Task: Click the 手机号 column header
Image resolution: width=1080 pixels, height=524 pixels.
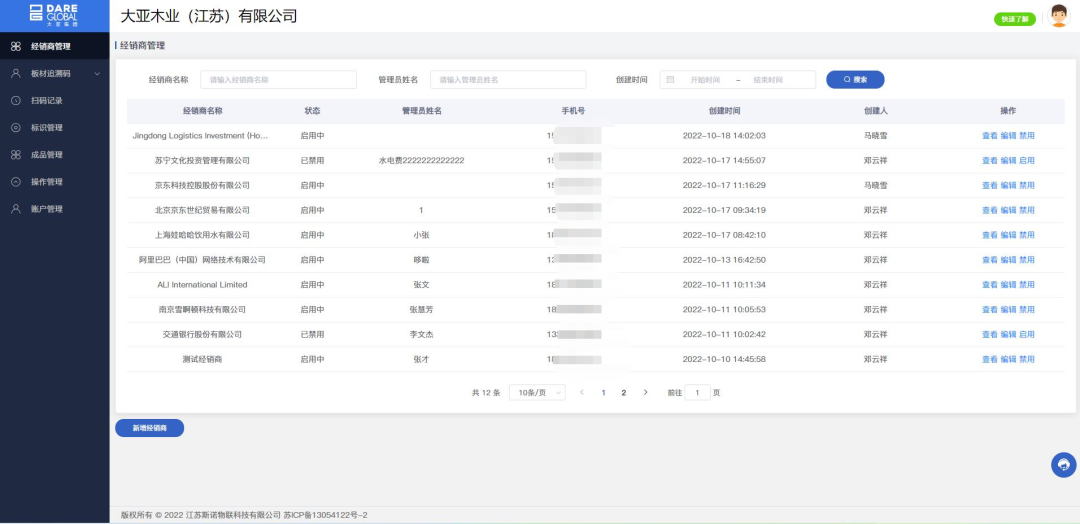Action: pyautogui.click(x=573, y=111)
